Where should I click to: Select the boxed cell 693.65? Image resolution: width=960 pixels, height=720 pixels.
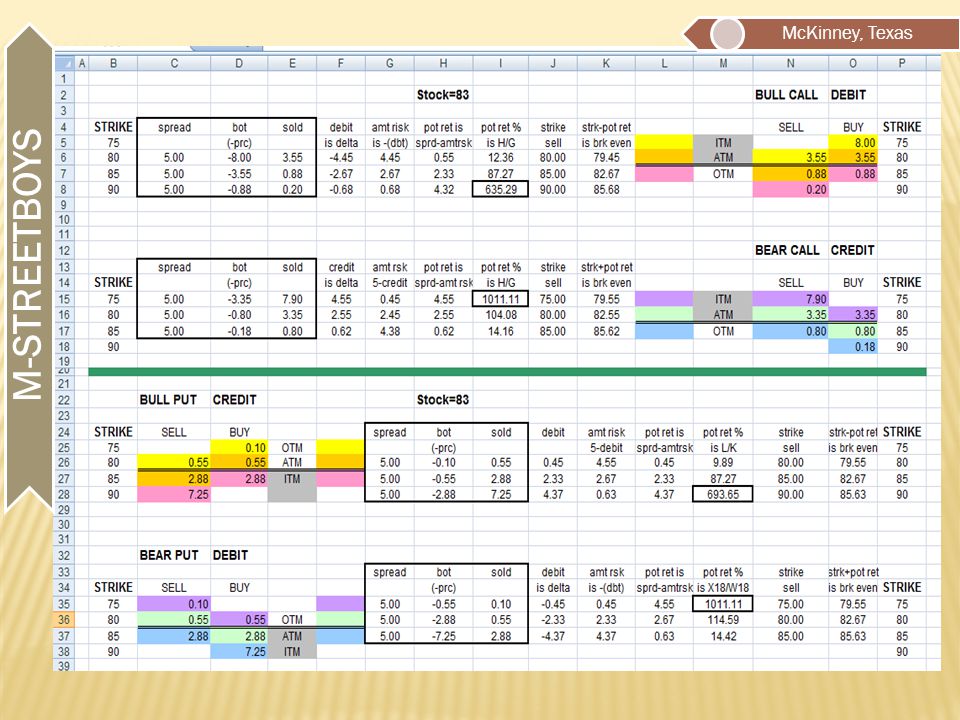[722, 494]
